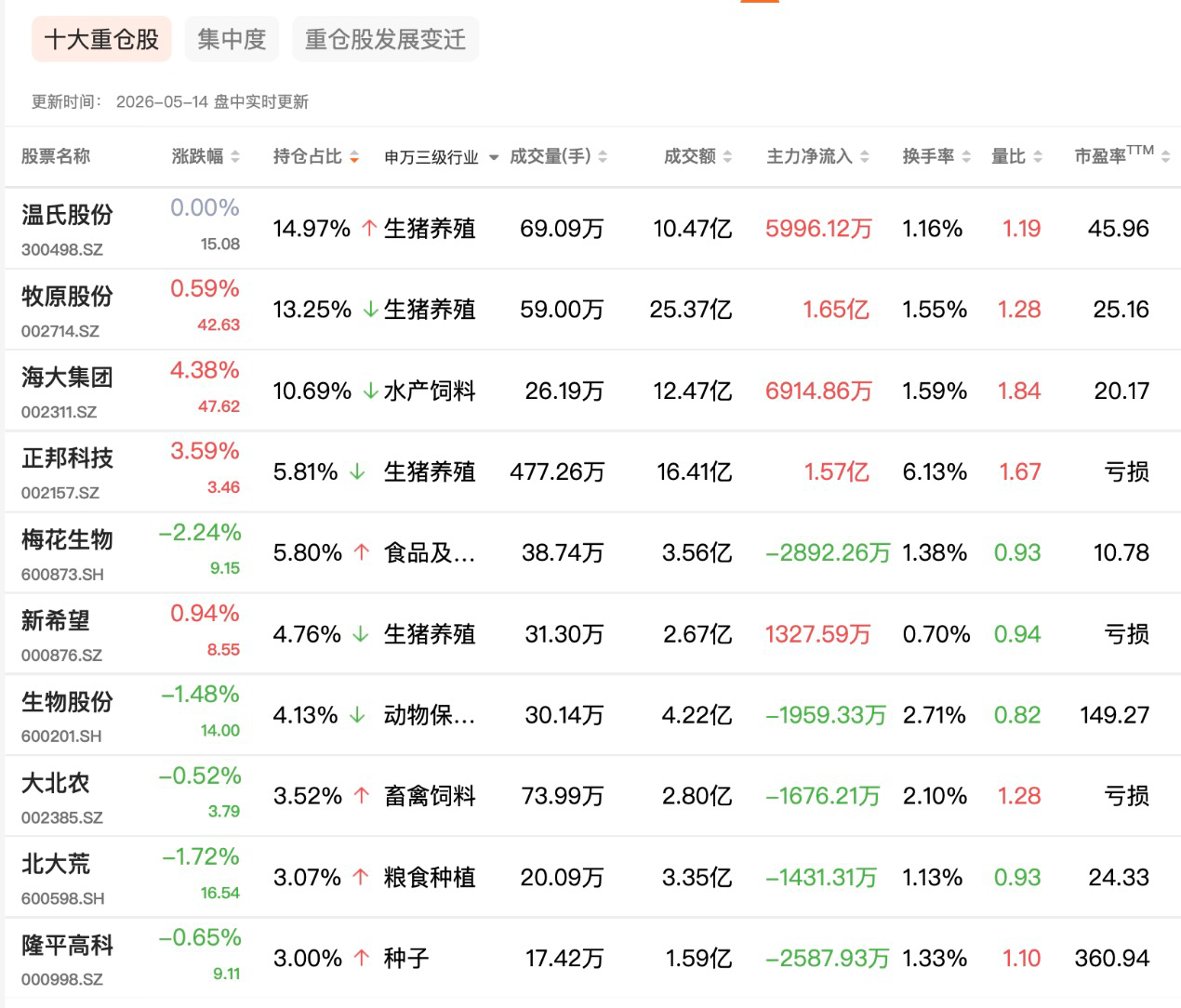
Task: Click 149.27 P/E value
Action: [x=1114, y=715]
